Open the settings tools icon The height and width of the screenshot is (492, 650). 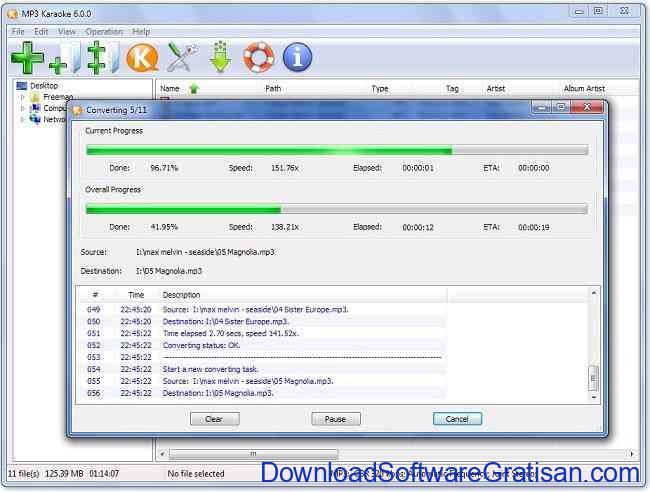pyautogui.click(x=182, y=57)
